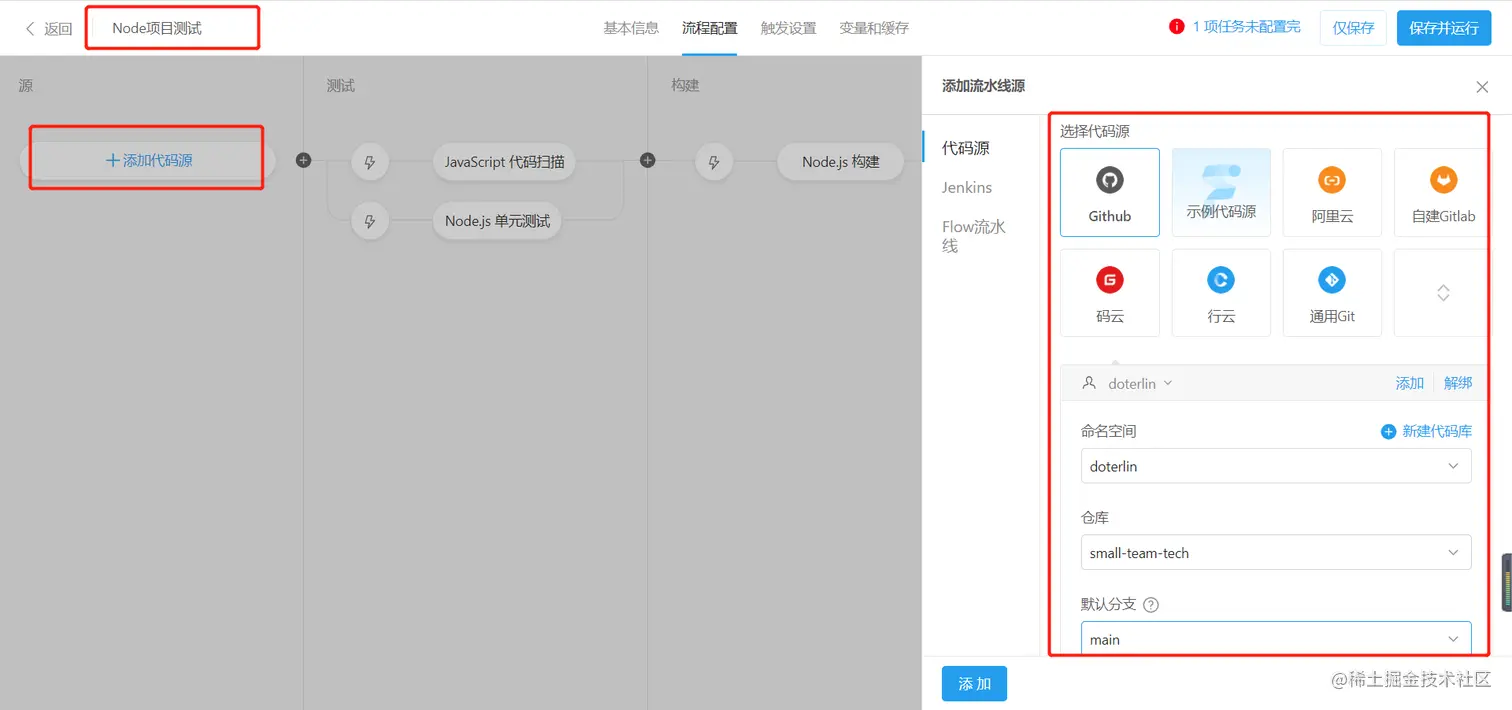Viewport: 1512px width, 710px height.
Task: Choose the 自建Gitlab code source card
Action: [1443, 192]
